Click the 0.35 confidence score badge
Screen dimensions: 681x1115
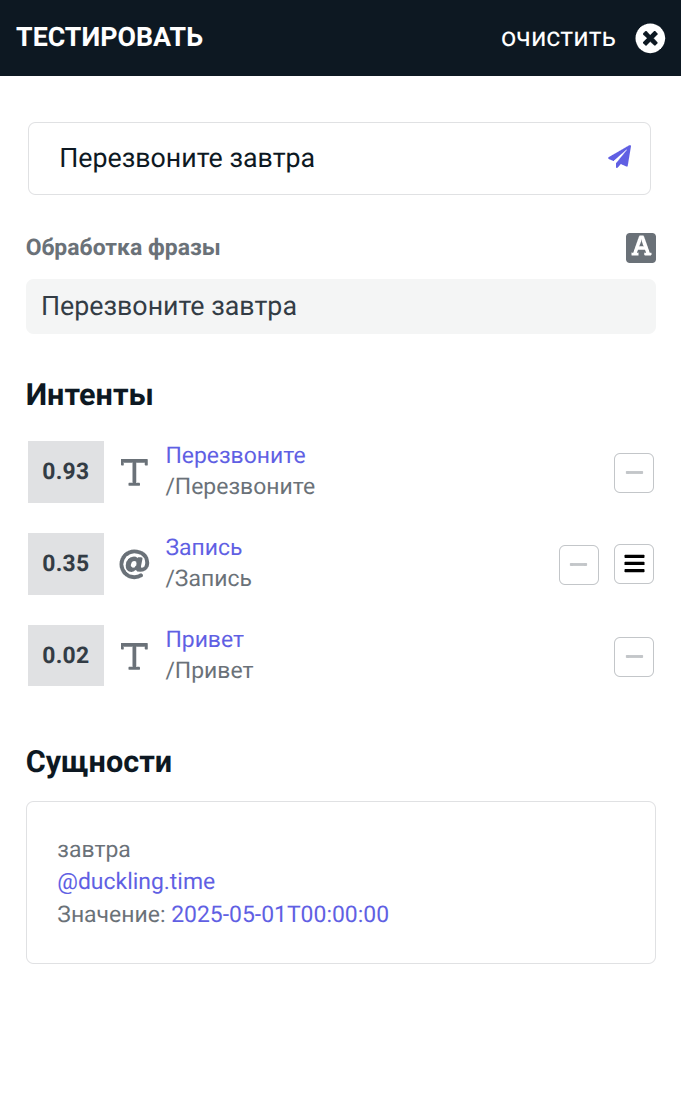tap(66, 564)
